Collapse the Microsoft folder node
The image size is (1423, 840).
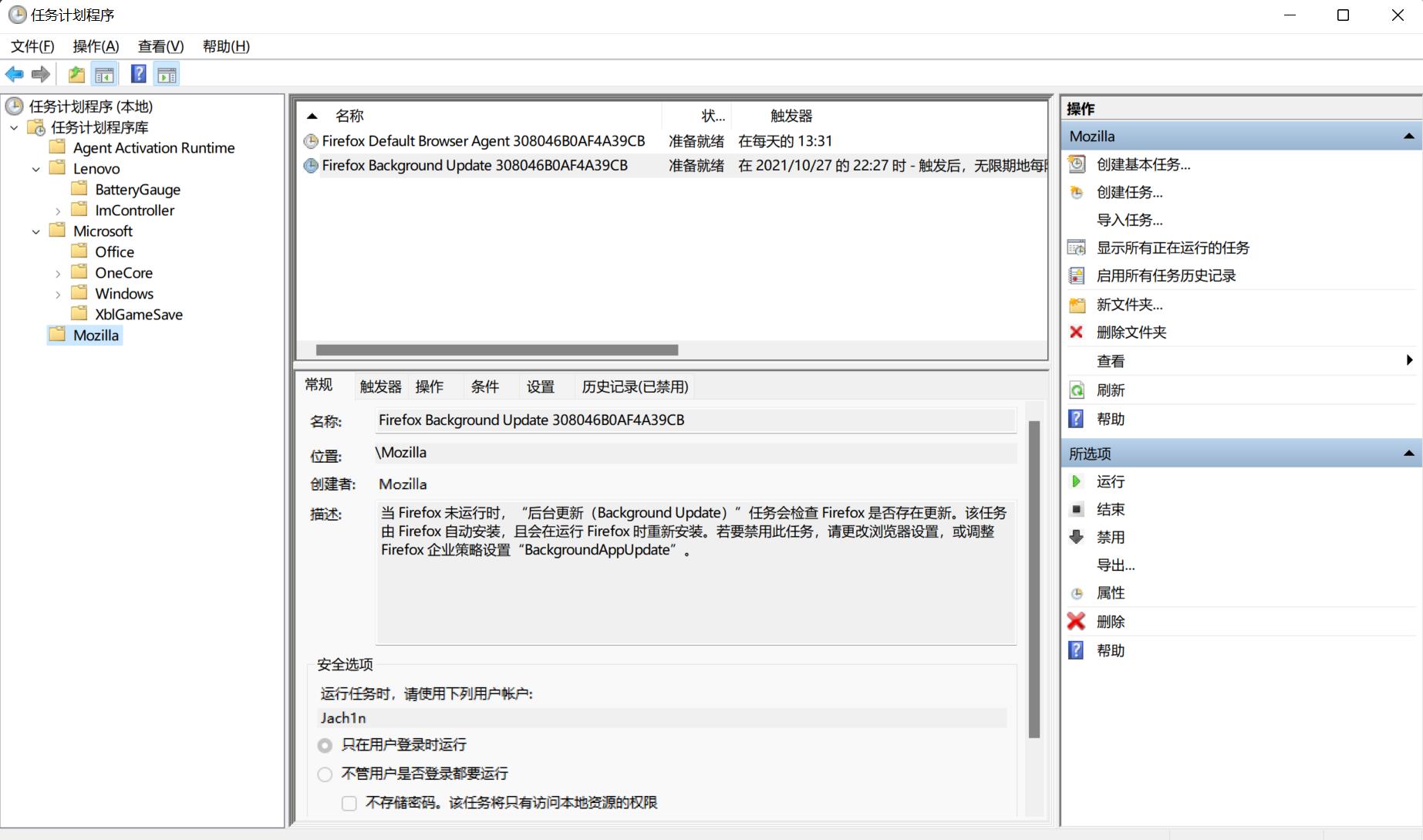[36, 231]
